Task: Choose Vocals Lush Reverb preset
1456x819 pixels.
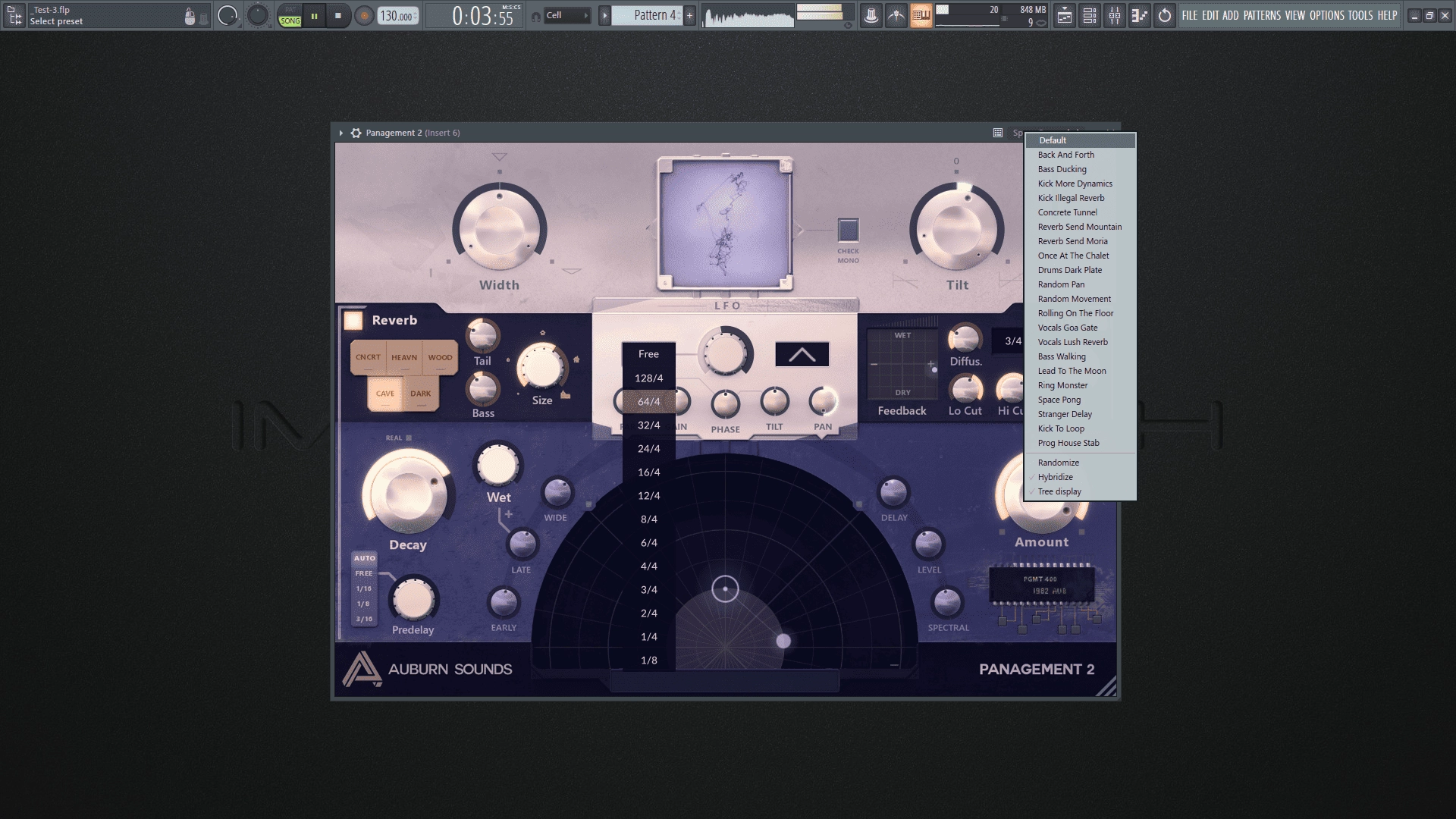Action: coord(1080,342)
